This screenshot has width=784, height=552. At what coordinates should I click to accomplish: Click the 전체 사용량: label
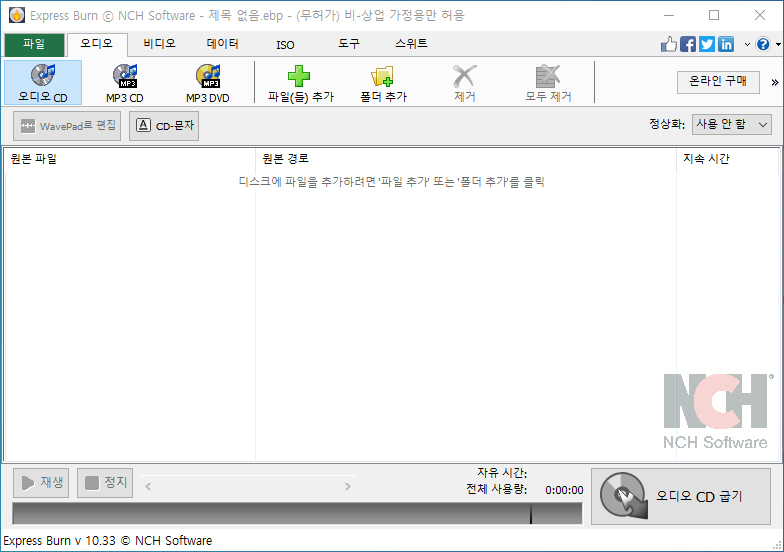click(496, 489)
